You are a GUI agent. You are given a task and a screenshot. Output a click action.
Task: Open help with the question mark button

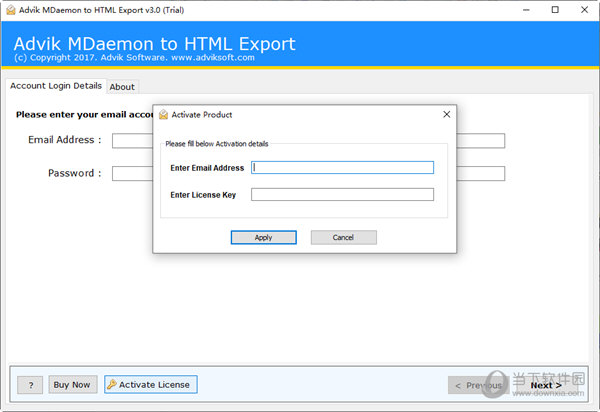click(30, 385)
